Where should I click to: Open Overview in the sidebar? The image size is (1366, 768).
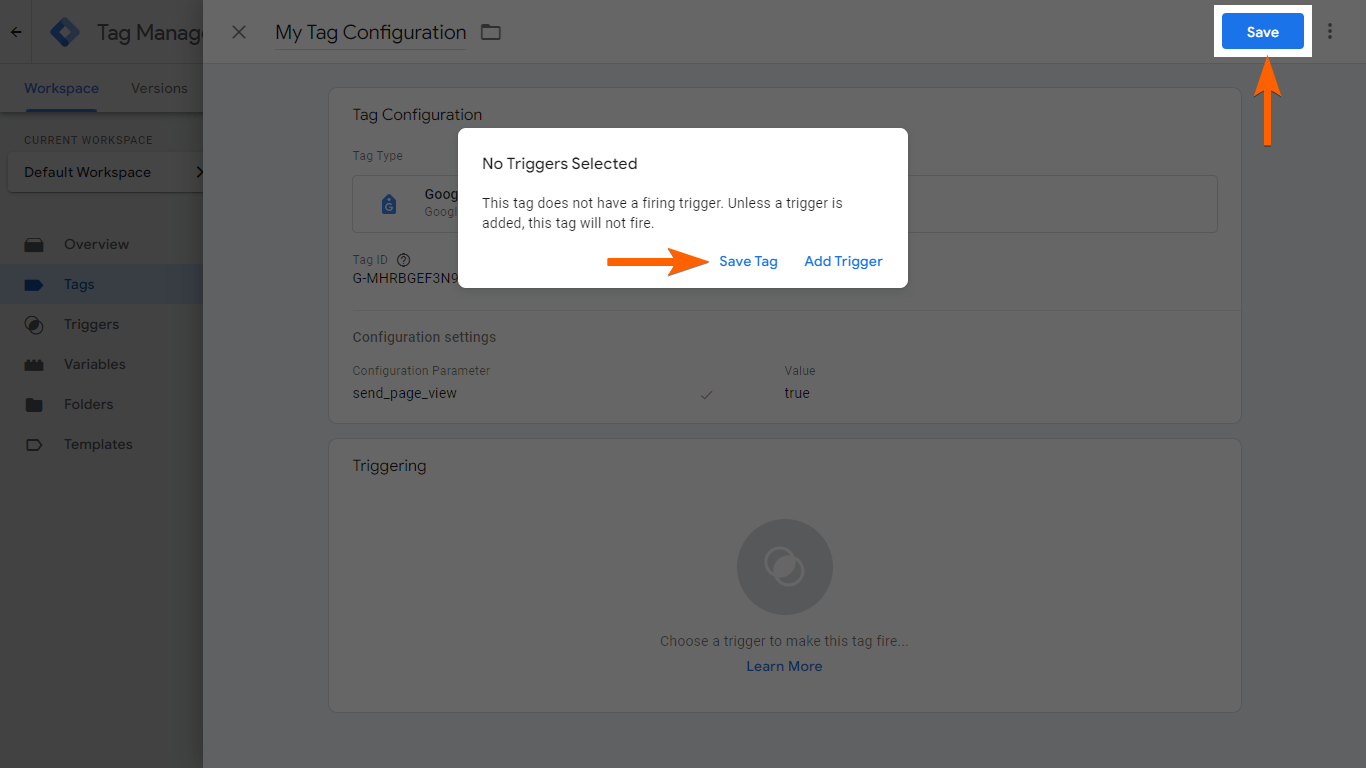96,244
